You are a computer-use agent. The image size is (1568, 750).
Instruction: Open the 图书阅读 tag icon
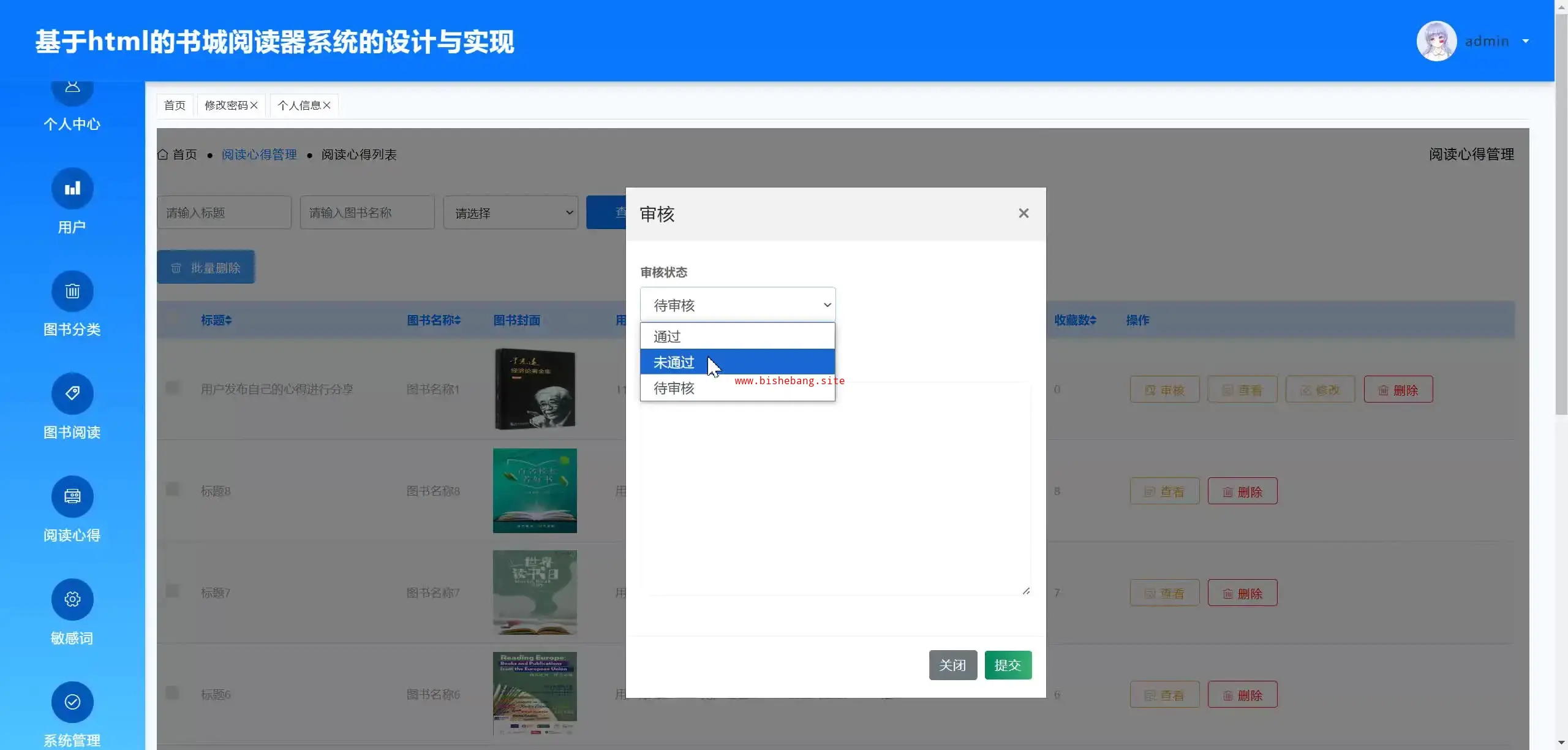[x=72, y=393]
